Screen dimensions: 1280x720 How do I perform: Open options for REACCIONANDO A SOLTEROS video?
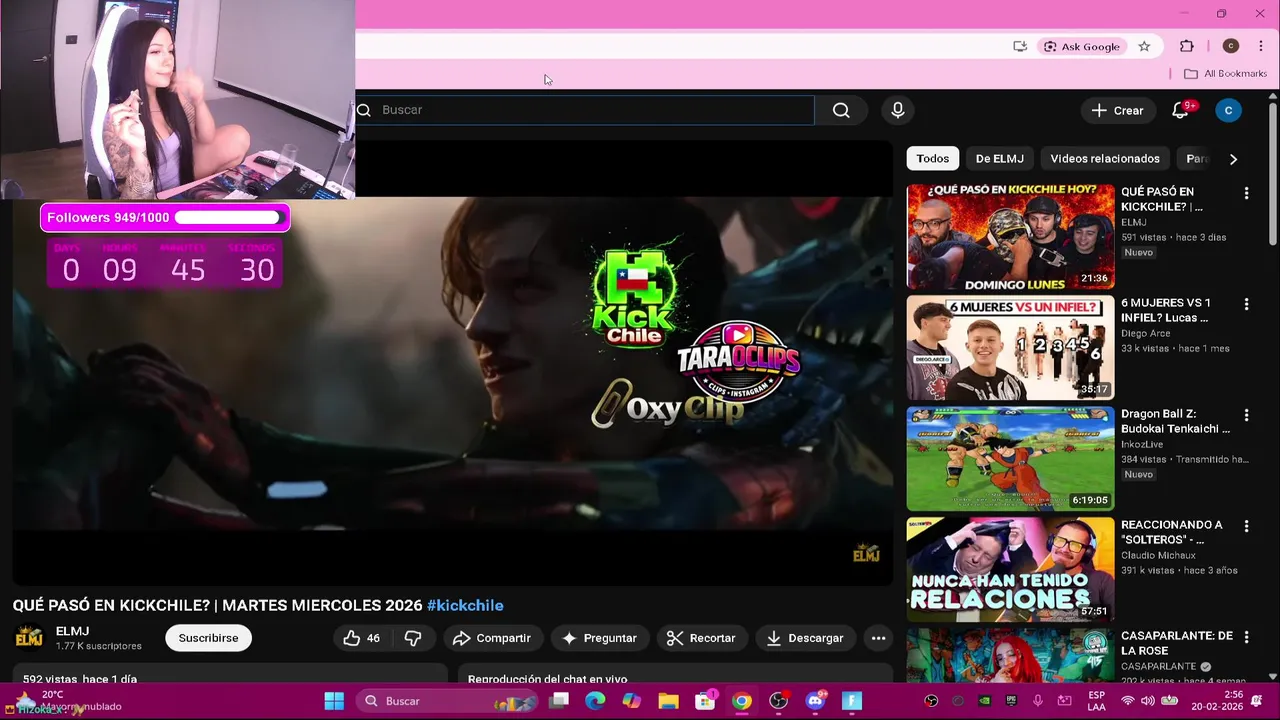(1246, 526)
